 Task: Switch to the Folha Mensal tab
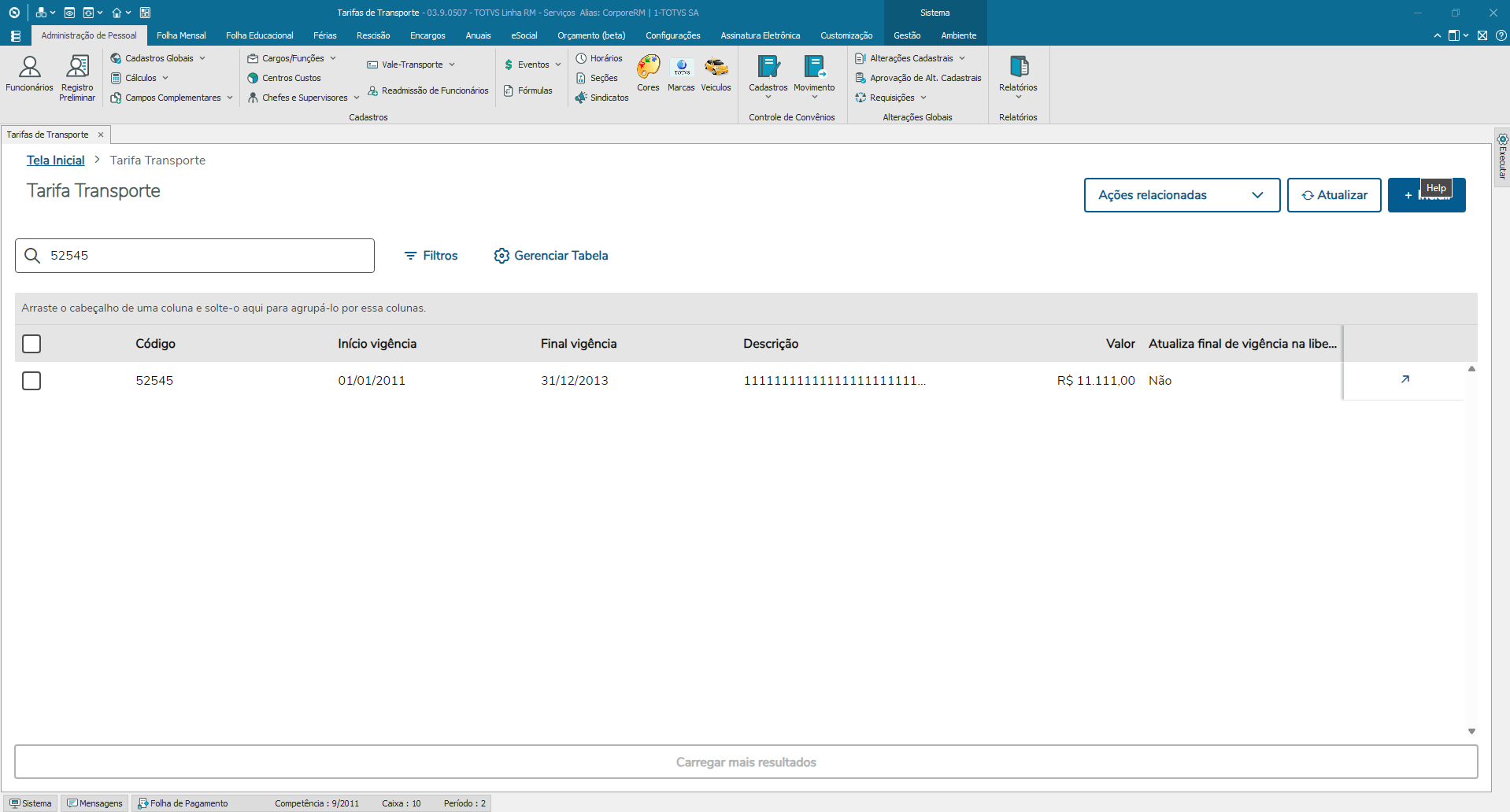(181, 35)
